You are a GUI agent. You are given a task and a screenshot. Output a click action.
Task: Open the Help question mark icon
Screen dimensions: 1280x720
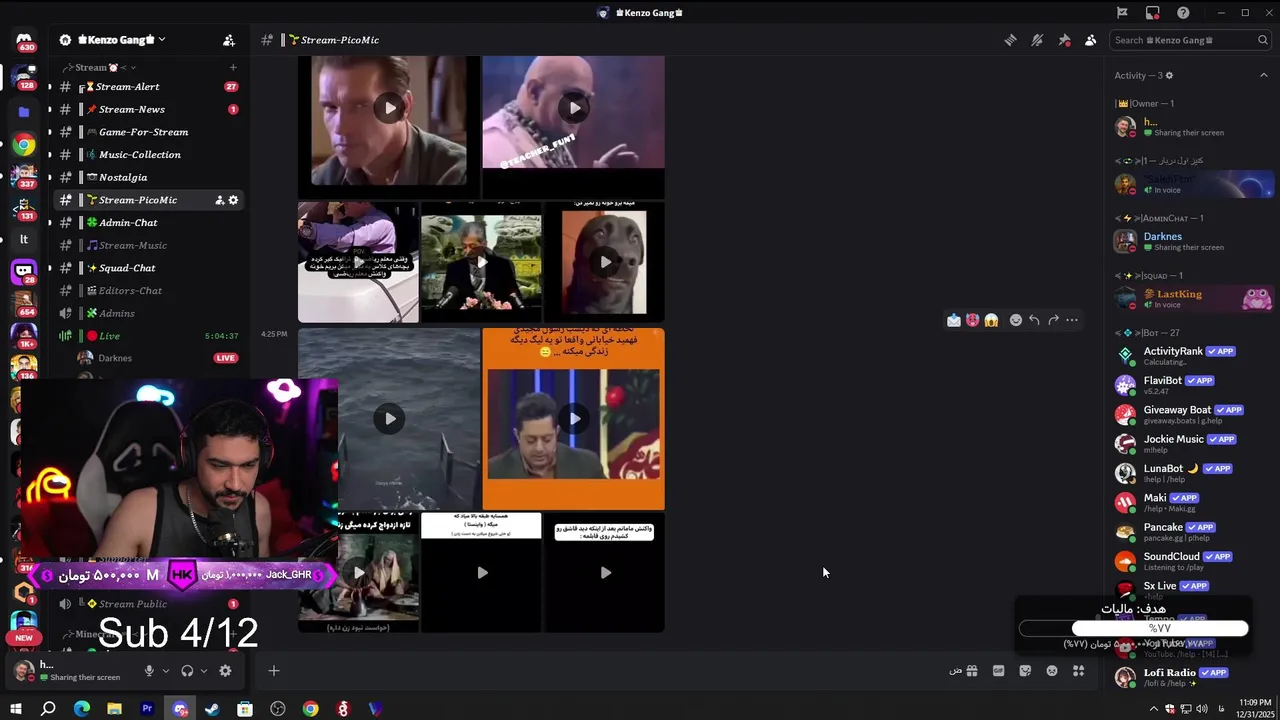pos(1184,13)
